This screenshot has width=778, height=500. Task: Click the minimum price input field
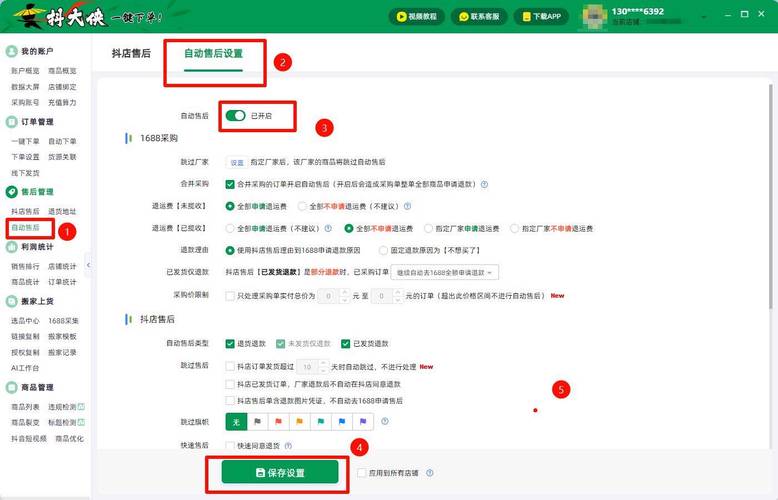click(x=328, y=296)
